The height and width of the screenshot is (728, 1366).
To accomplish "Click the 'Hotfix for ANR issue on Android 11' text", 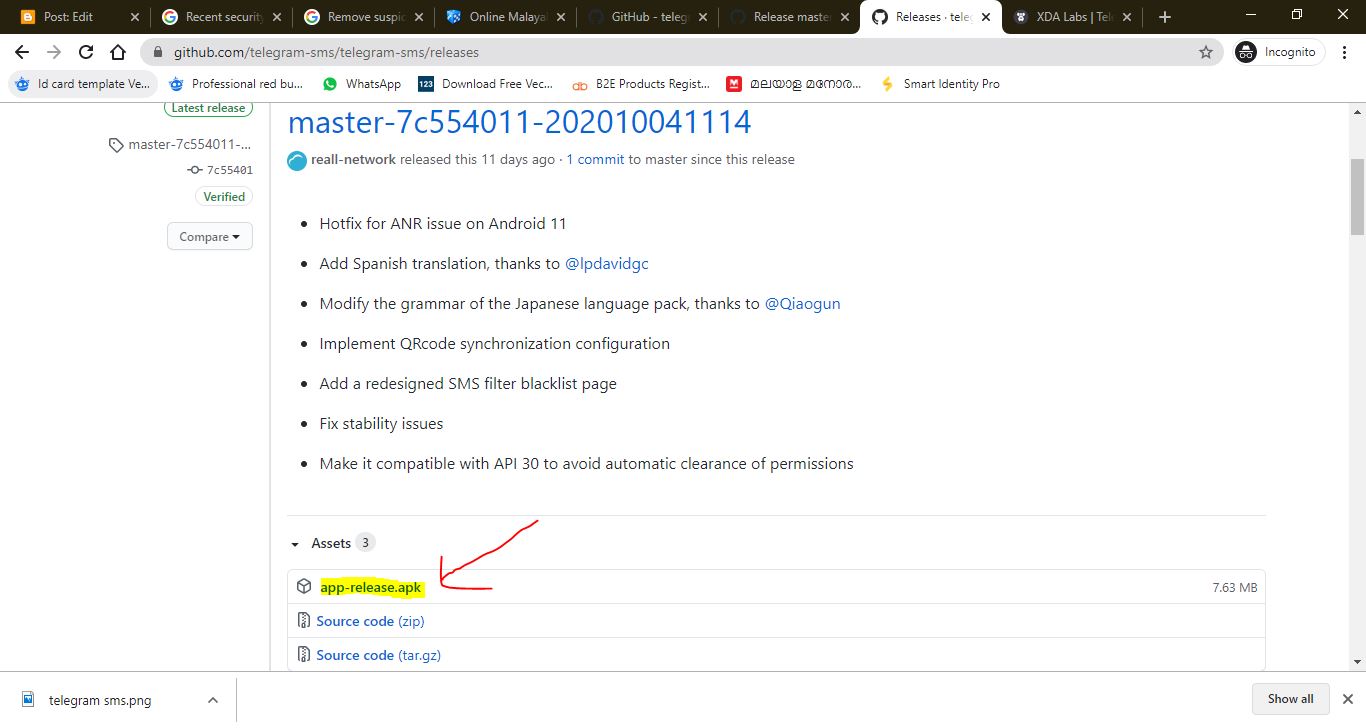I will [x=443, y=223].
